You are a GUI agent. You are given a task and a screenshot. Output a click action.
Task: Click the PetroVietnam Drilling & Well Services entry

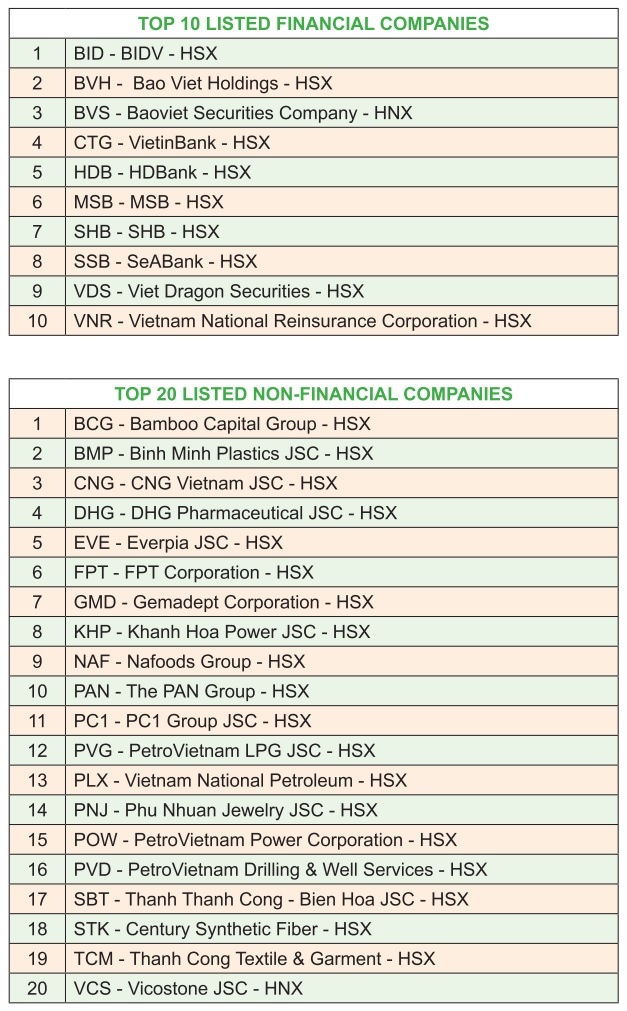(x=280, y=870)
